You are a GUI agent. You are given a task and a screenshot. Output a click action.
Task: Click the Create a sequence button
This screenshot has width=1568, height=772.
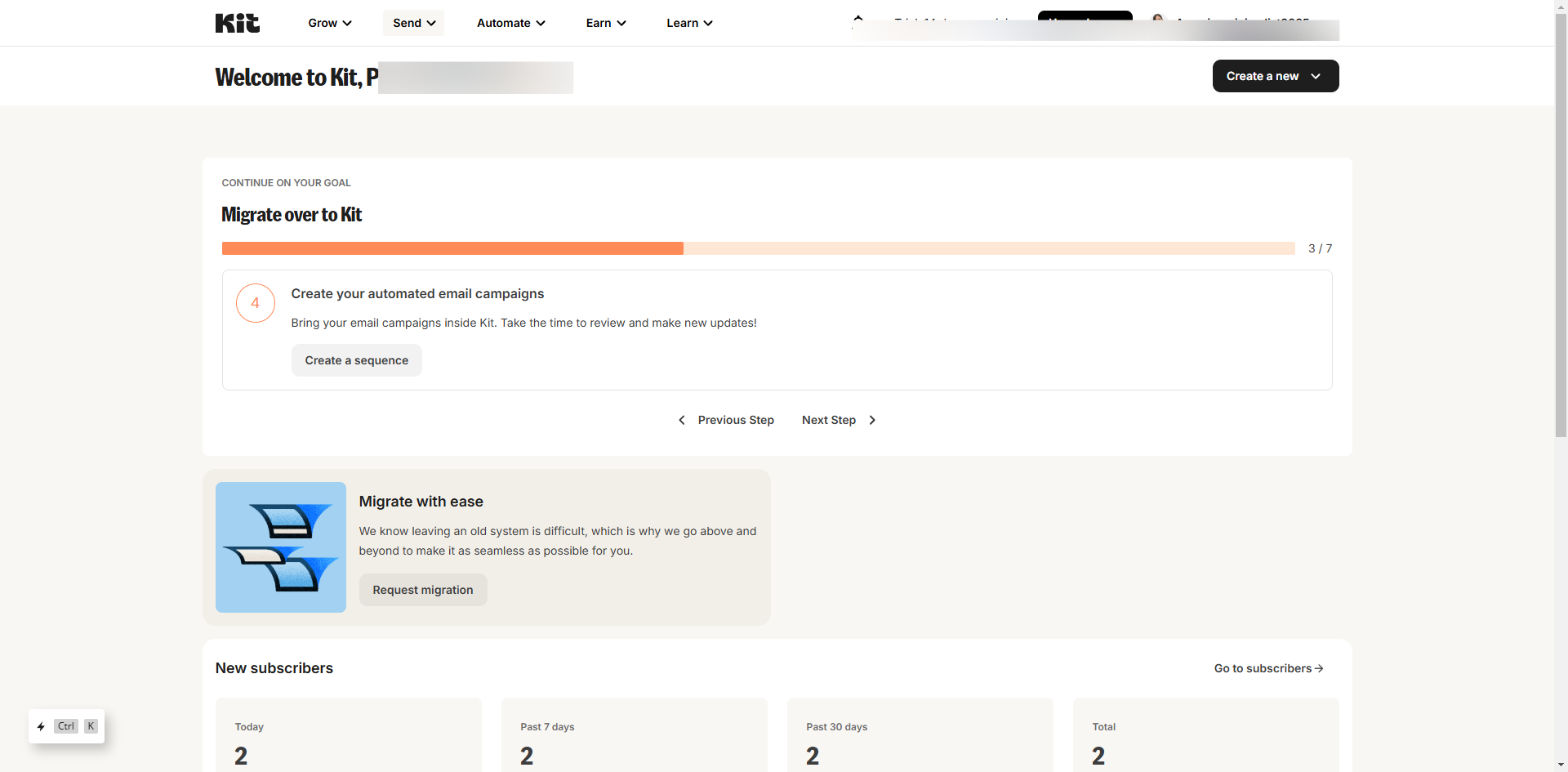[x=356, y=360]
